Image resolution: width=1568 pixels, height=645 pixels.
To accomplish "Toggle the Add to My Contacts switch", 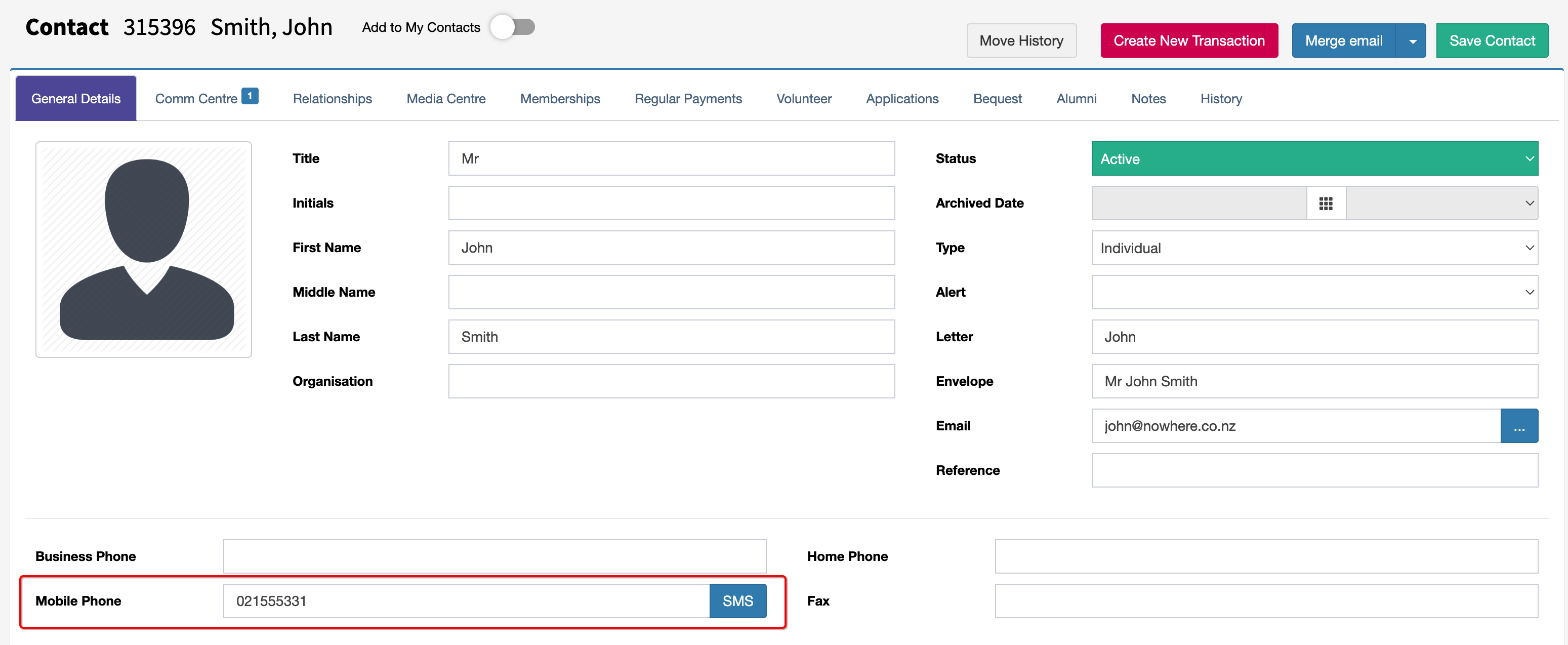I will tap(513, 27).
